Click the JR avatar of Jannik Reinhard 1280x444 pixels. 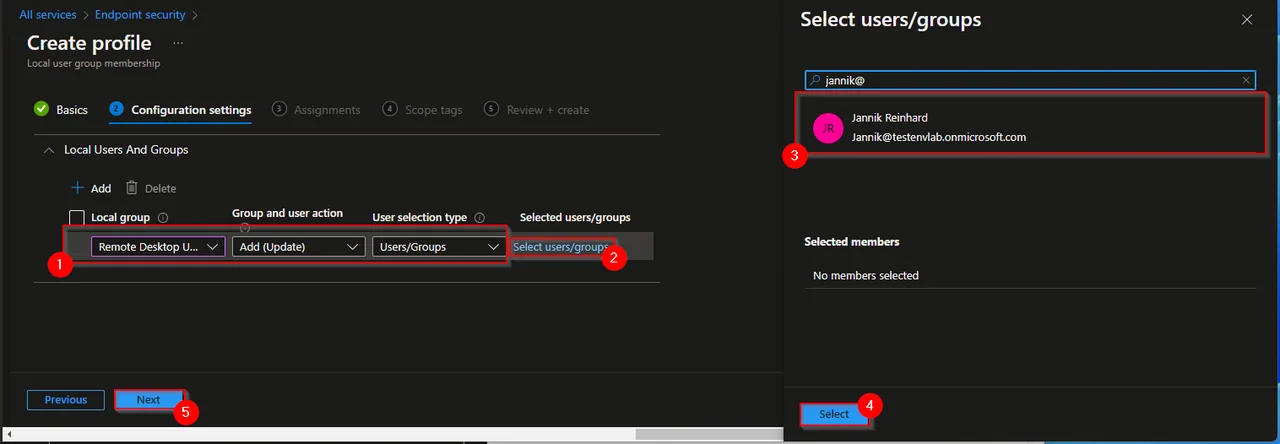click(828, 128)
